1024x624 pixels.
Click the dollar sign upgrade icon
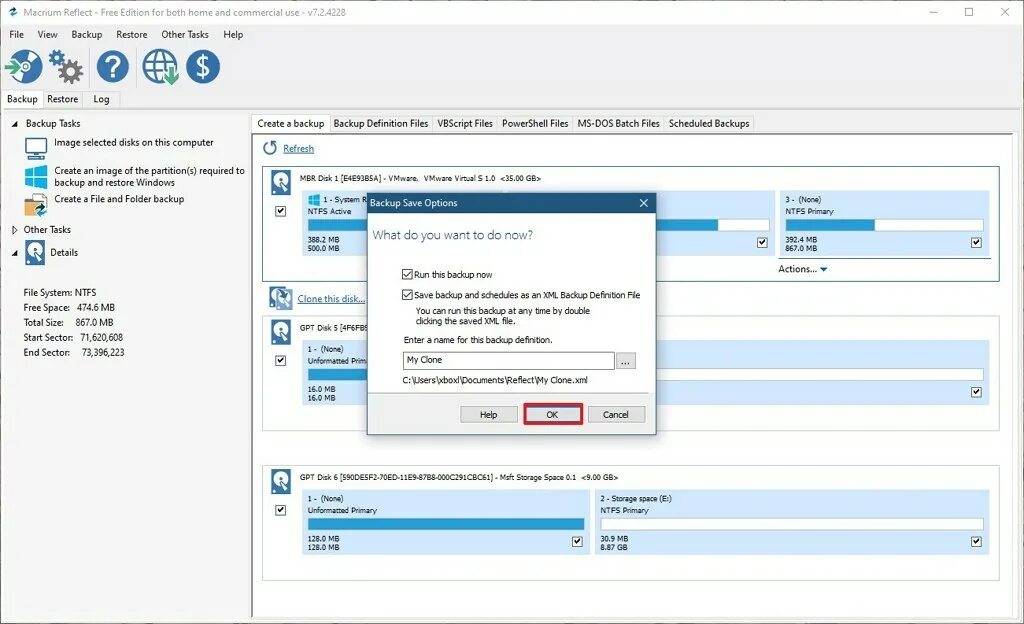(203, 66)
